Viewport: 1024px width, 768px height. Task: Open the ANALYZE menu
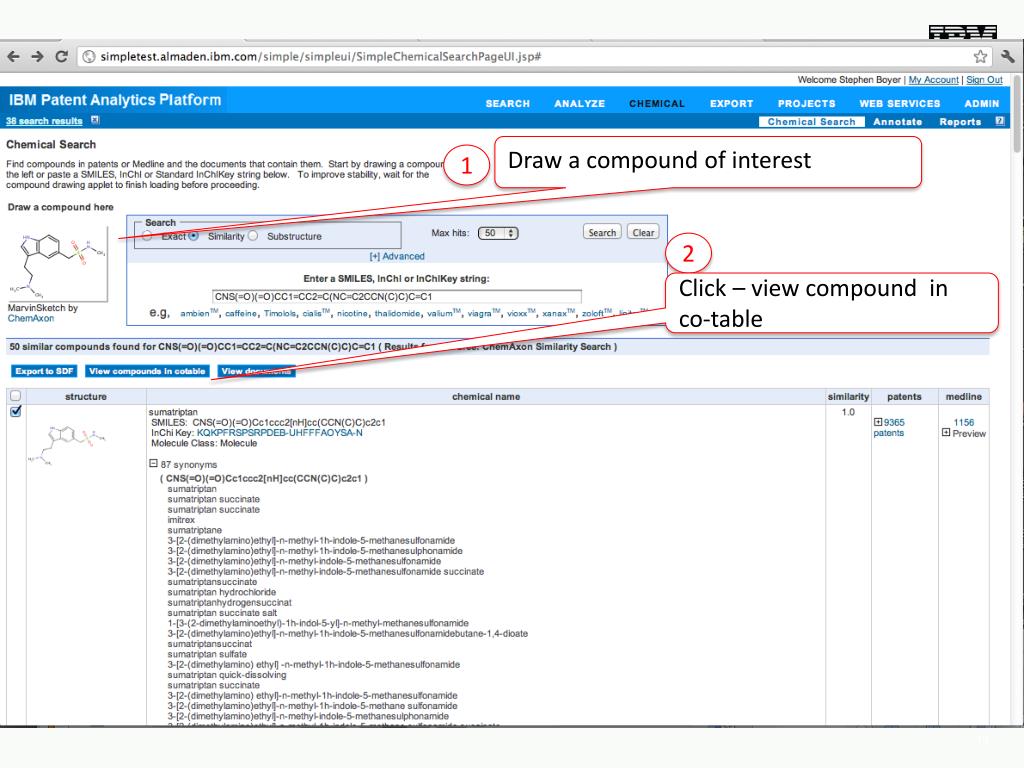tap(579, 103)
